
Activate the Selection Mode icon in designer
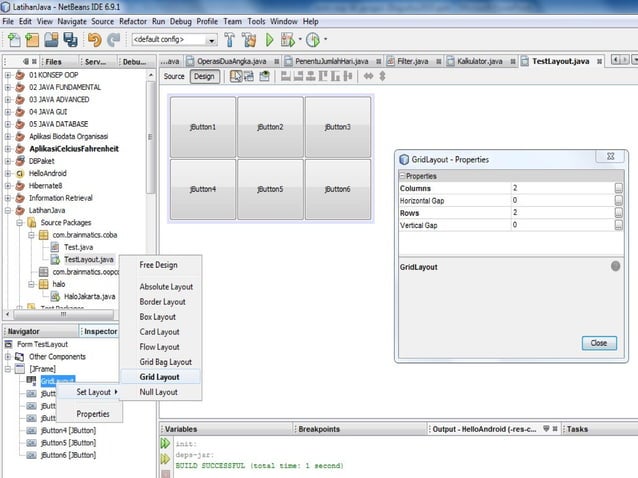(235, 76)
